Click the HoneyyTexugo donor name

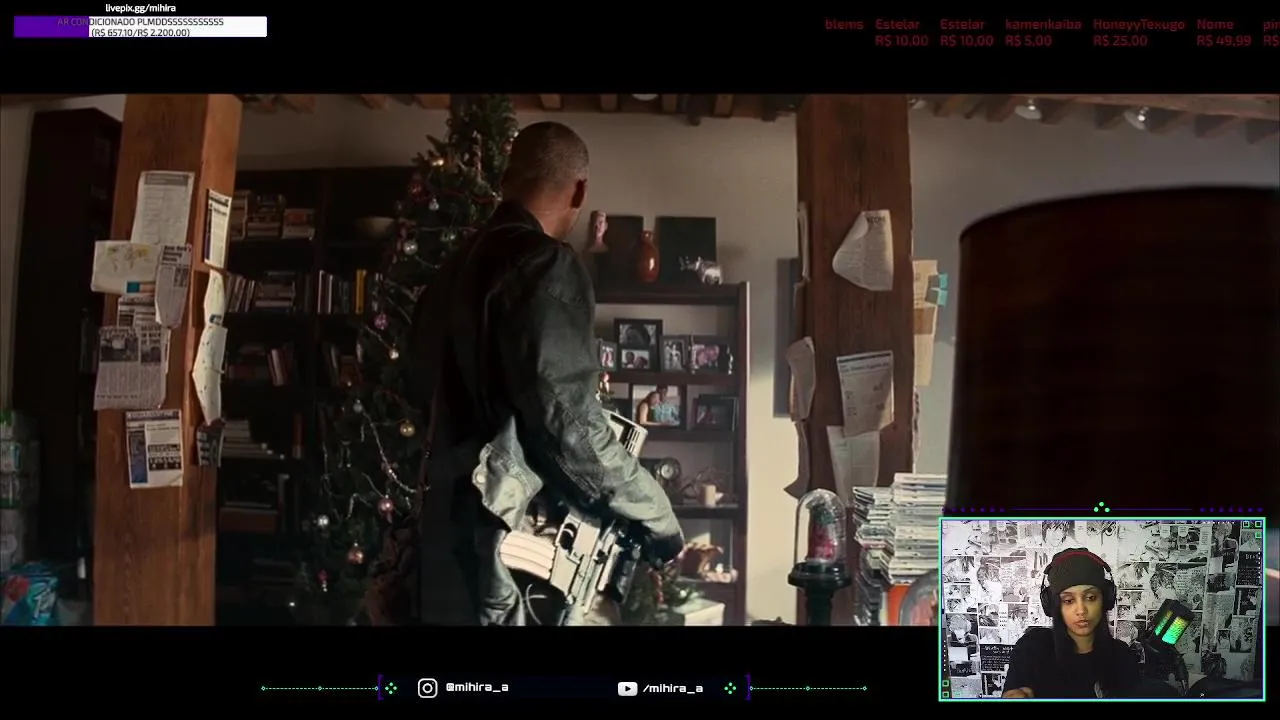1138,24
